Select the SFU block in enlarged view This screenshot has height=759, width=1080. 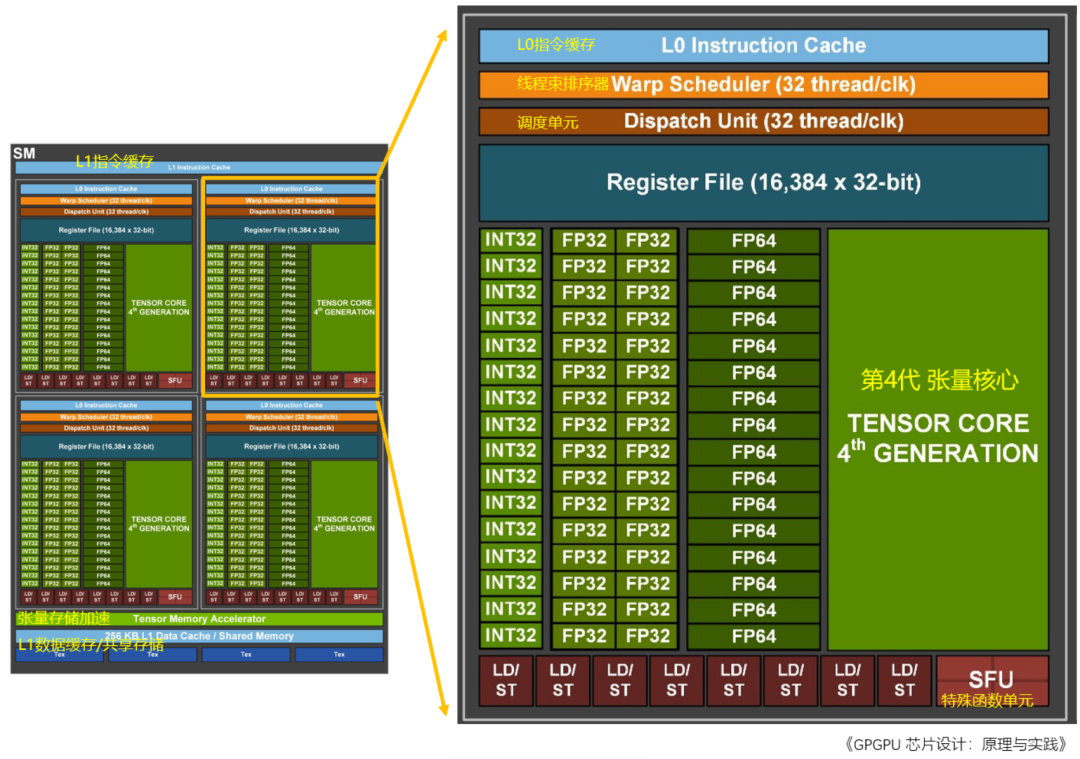pos(991,681)
